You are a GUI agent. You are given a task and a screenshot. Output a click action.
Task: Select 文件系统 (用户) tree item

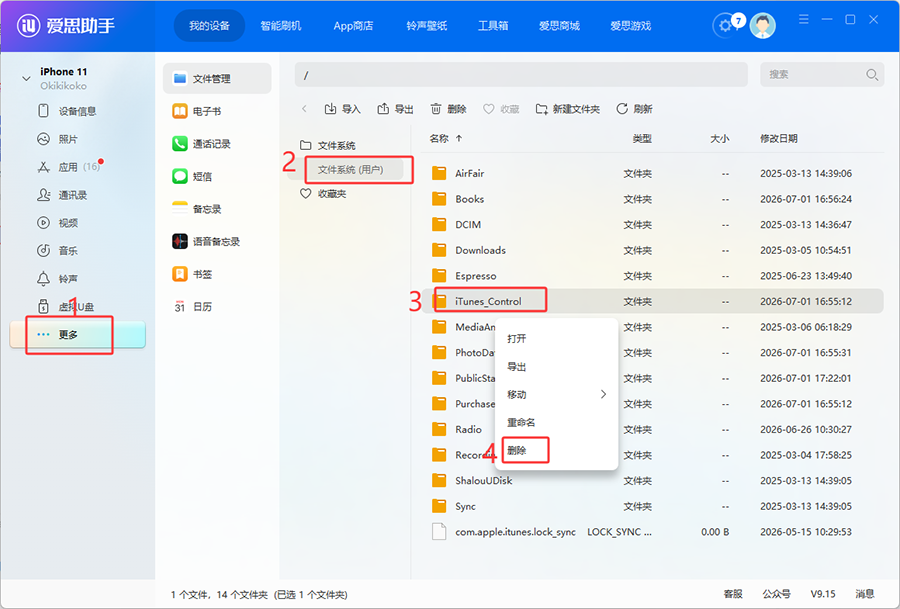(351, 170)
